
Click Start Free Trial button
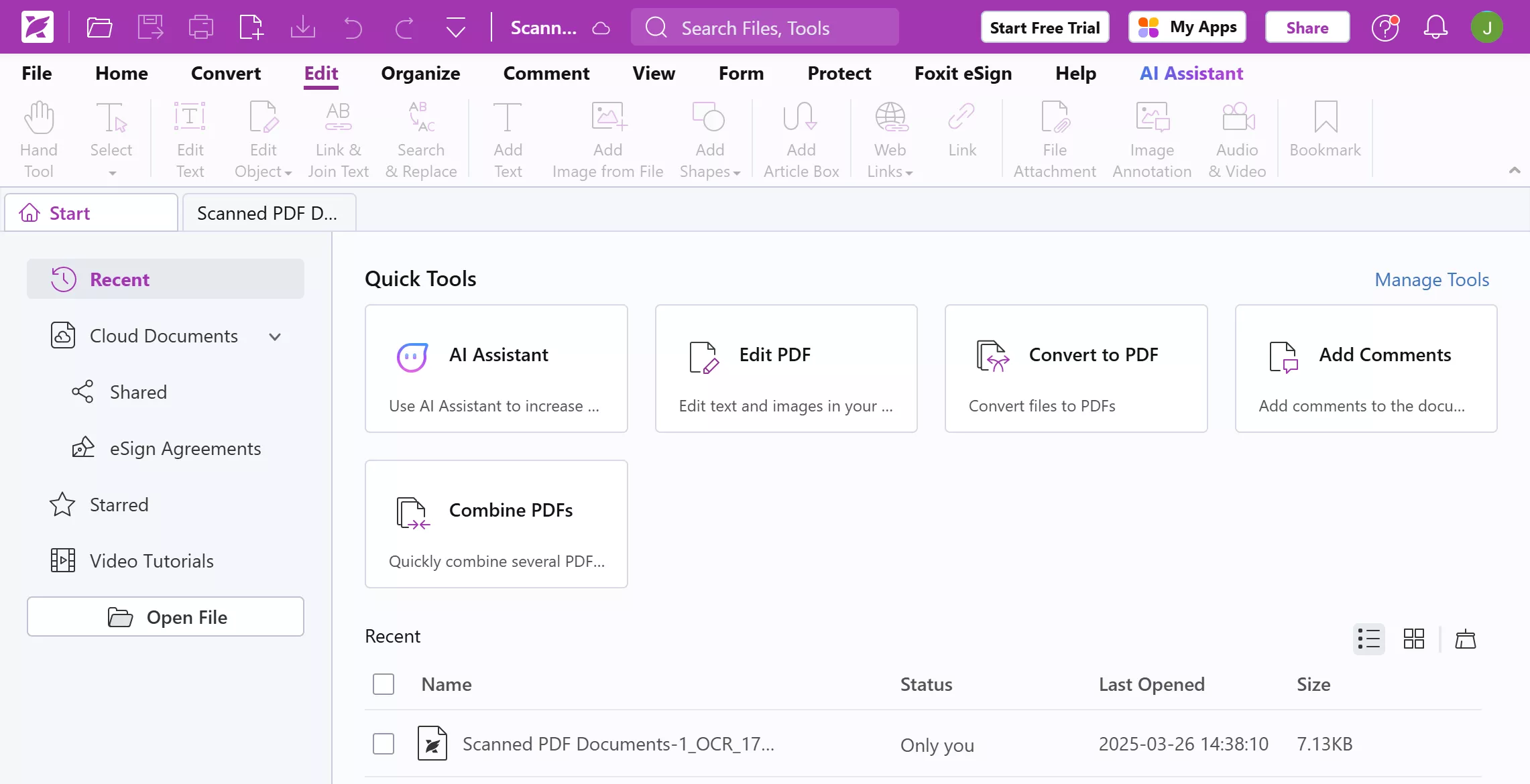[x=1045, y=27]
